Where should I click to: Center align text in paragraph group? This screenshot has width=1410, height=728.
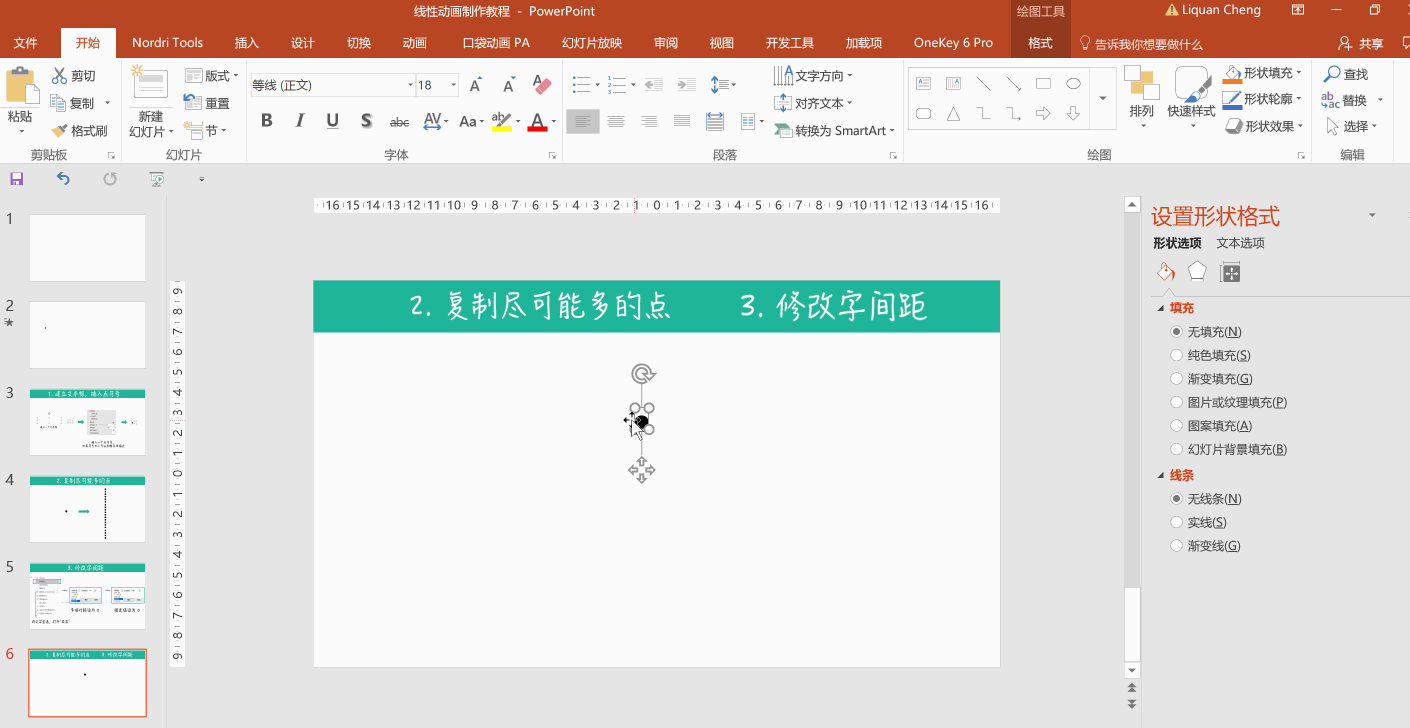[616, 121]
